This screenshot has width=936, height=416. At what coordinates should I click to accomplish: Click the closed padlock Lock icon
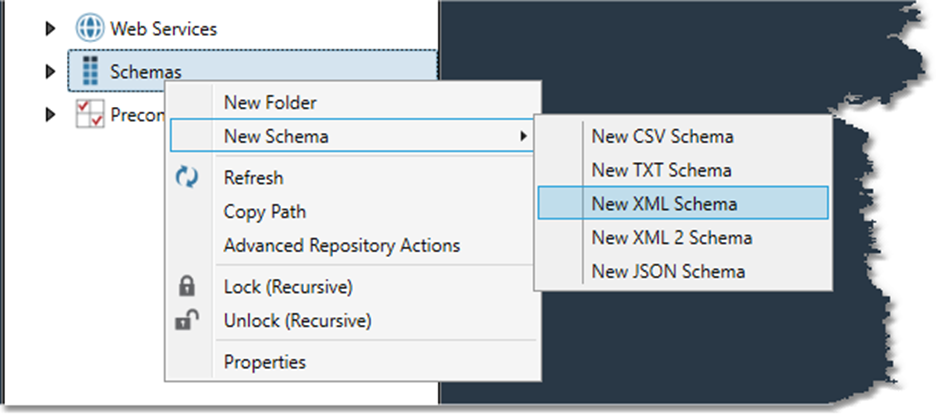(187, 287)
